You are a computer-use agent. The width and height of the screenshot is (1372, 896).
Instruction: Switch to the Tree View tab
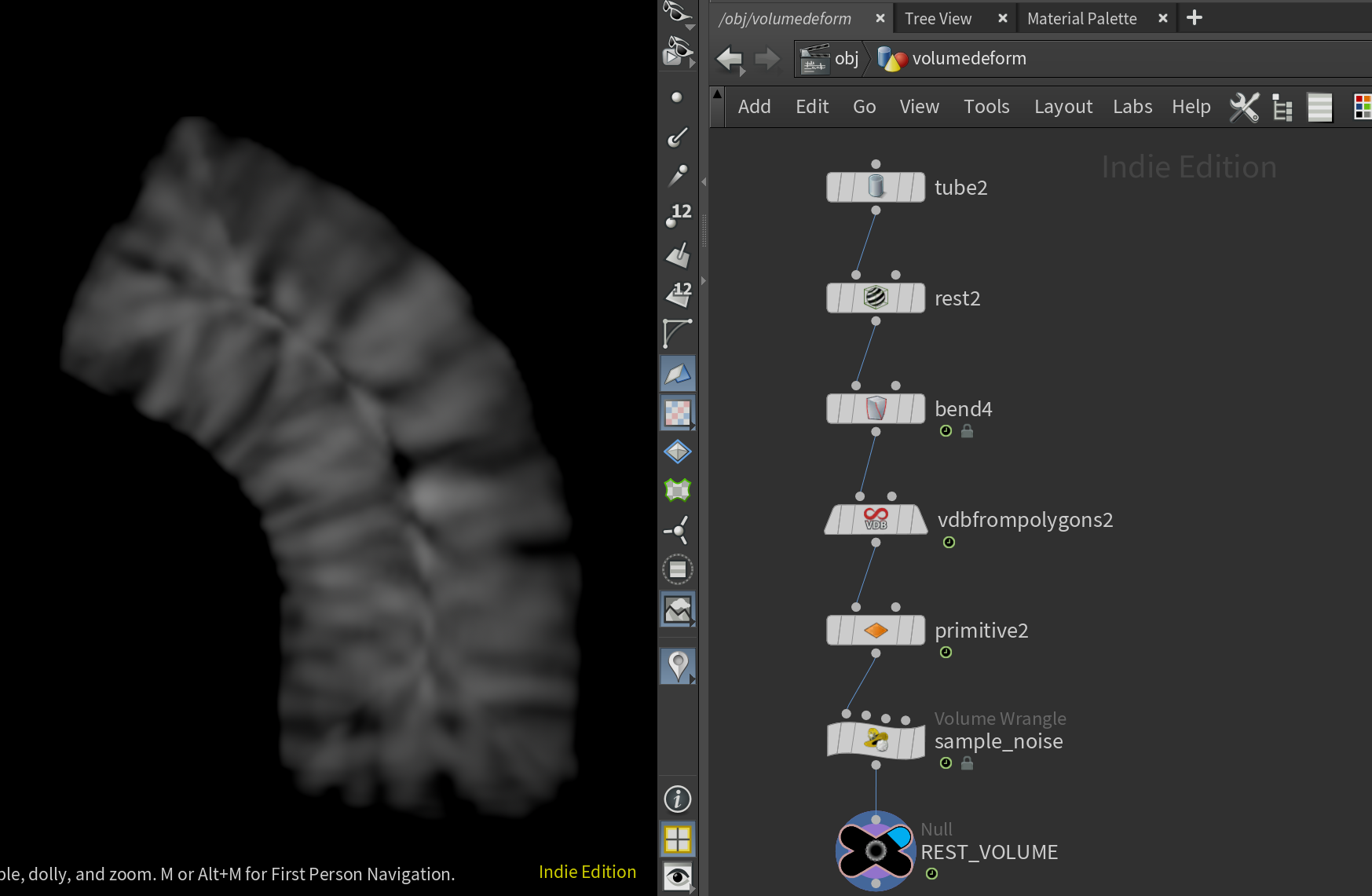938,19
